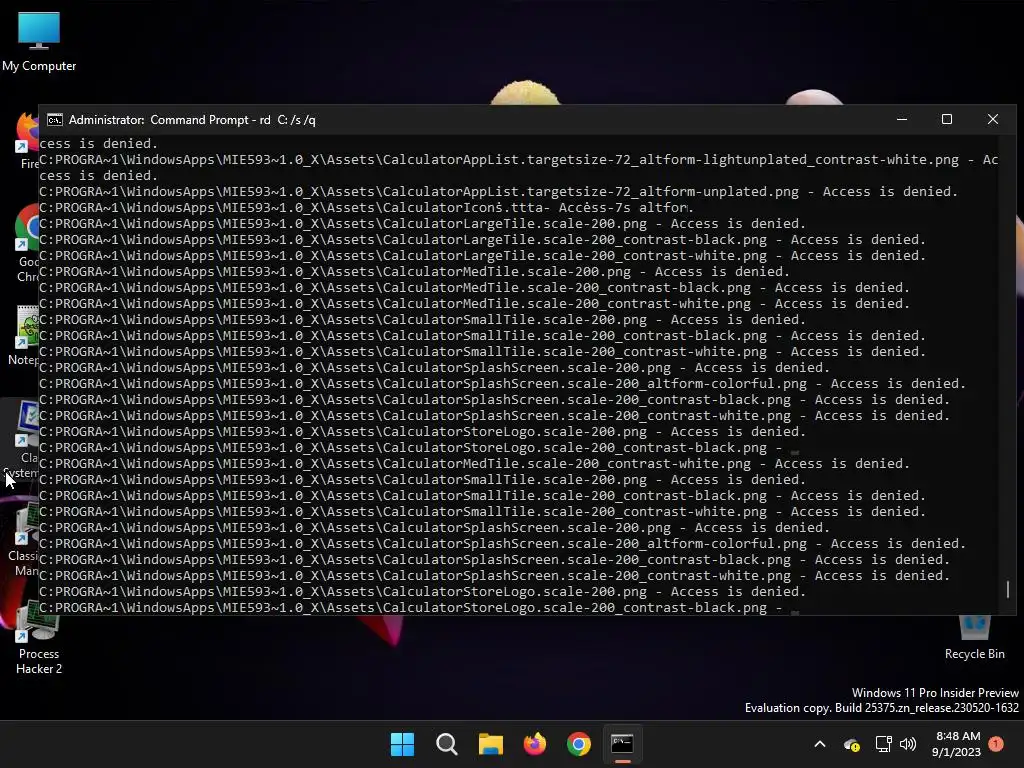Screen dimensions: 1024x768
Task: Click the Command Prompt title bar icon
Action: (55, 120)
